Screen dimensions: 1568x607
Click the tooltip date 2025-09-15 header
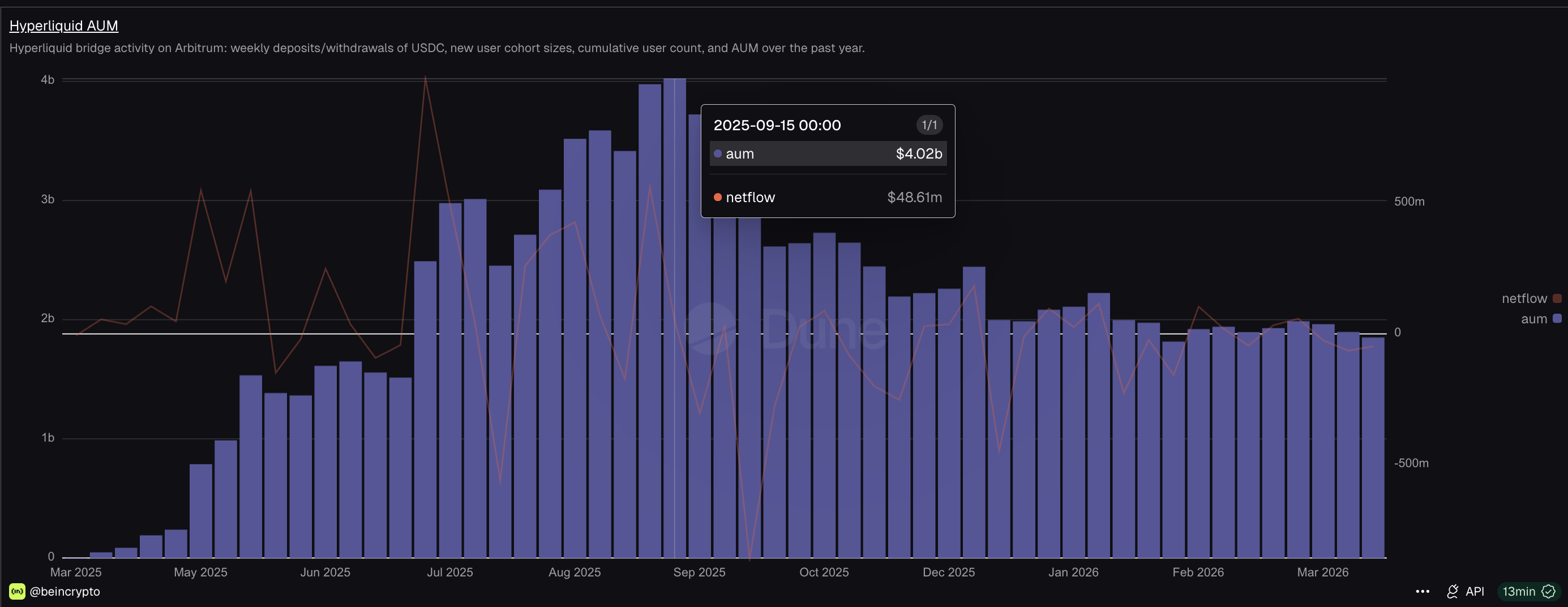pos(777,125)
